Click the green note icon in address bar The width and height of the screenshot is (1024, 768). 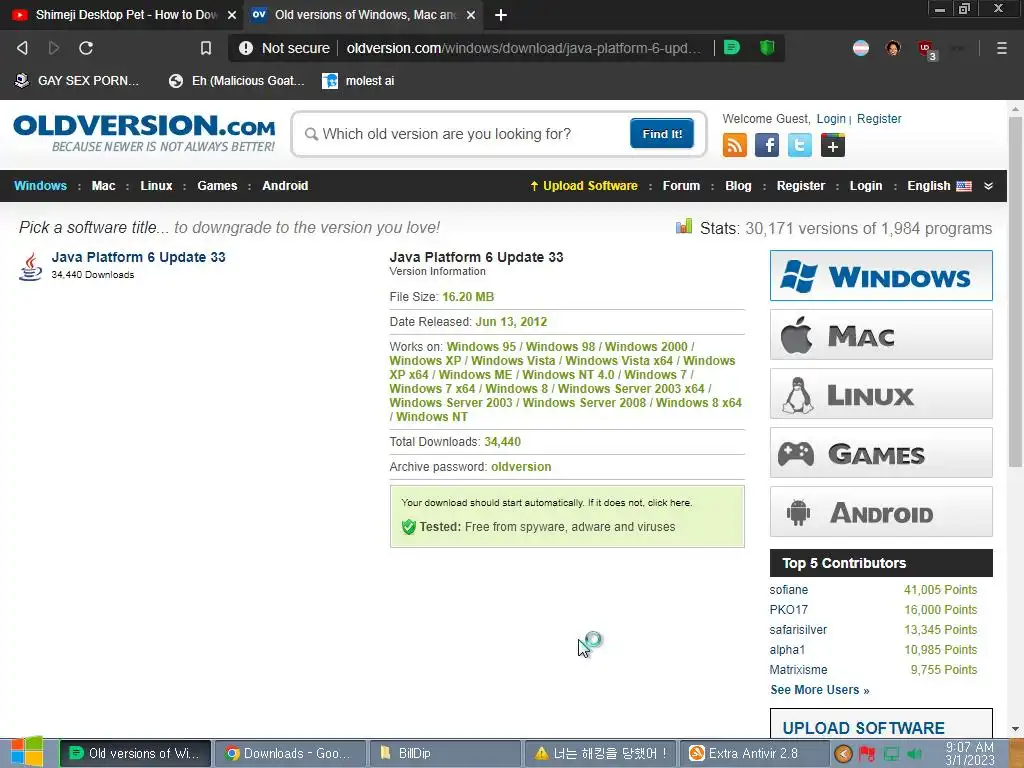point(732,47)
